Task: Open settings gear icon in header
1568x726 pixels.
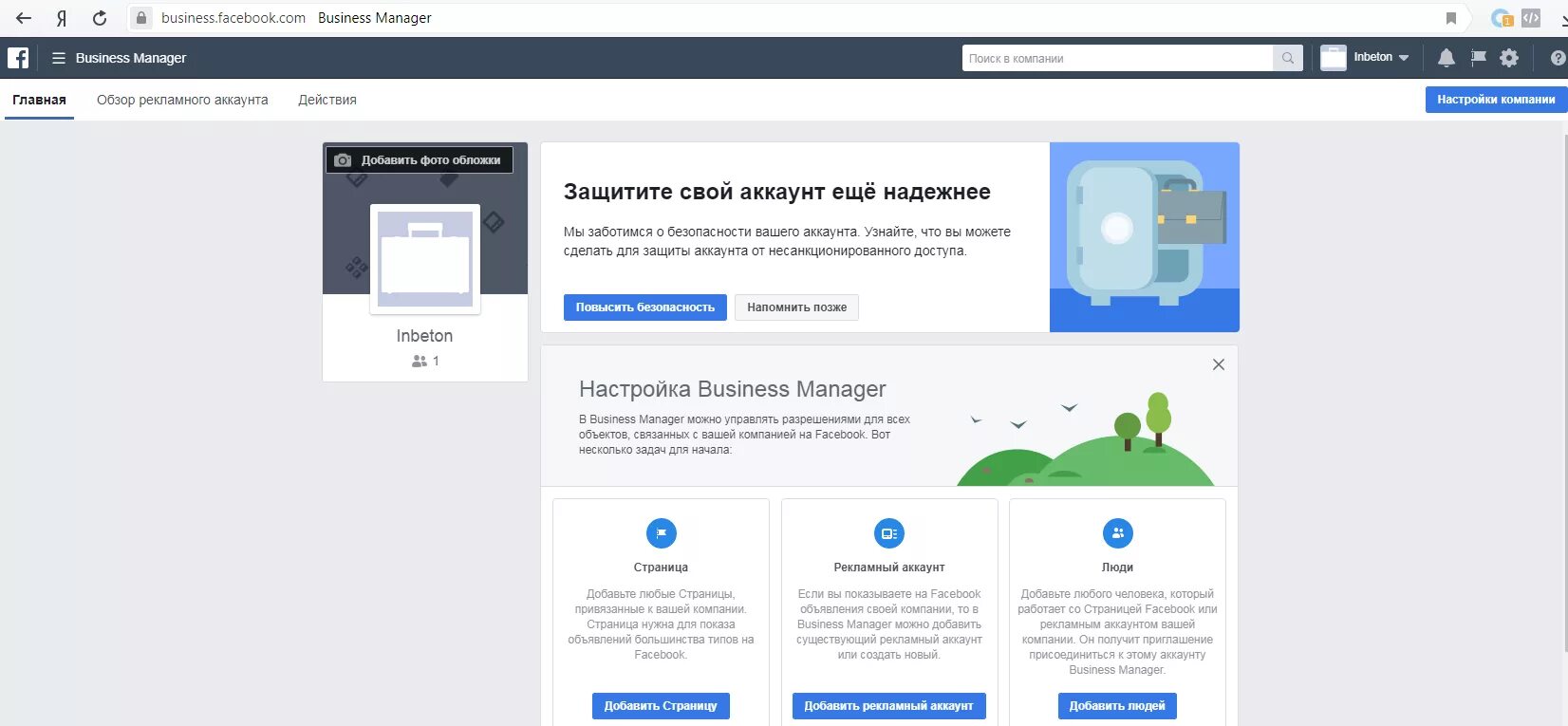Action: [1509, 58]
